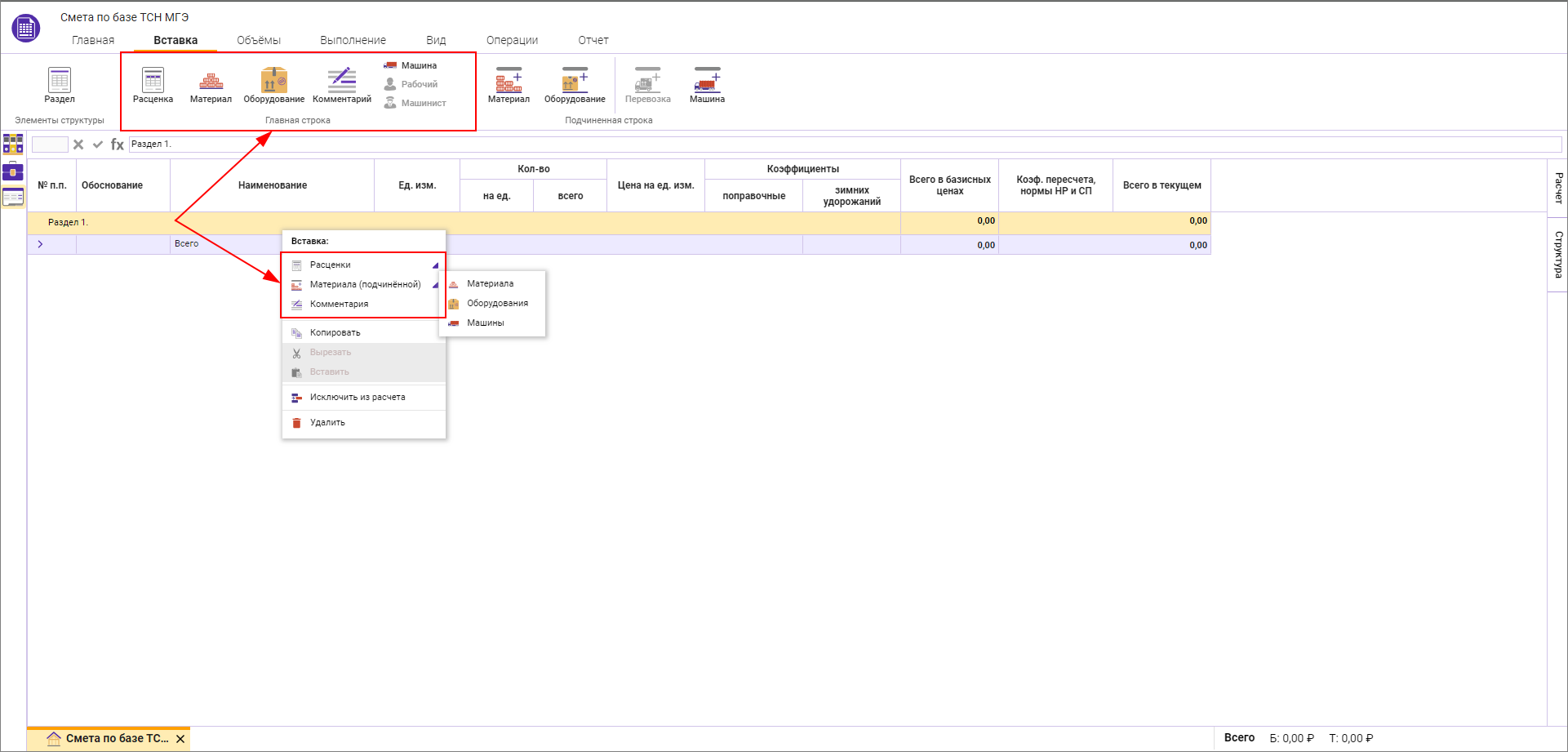Open the Структура side panel tab

point(1558,254)
